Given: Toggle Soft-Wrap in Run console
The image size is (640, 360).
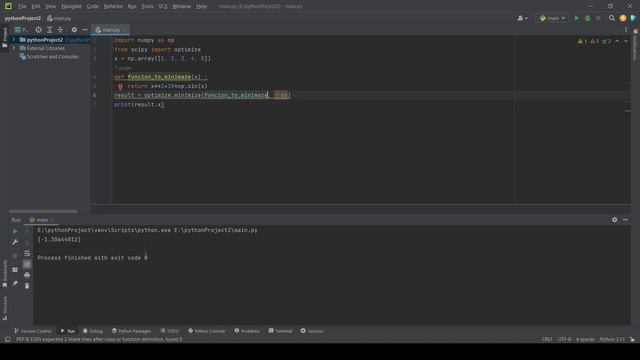Looking at the screenshot, I should (x=27, y=253).
